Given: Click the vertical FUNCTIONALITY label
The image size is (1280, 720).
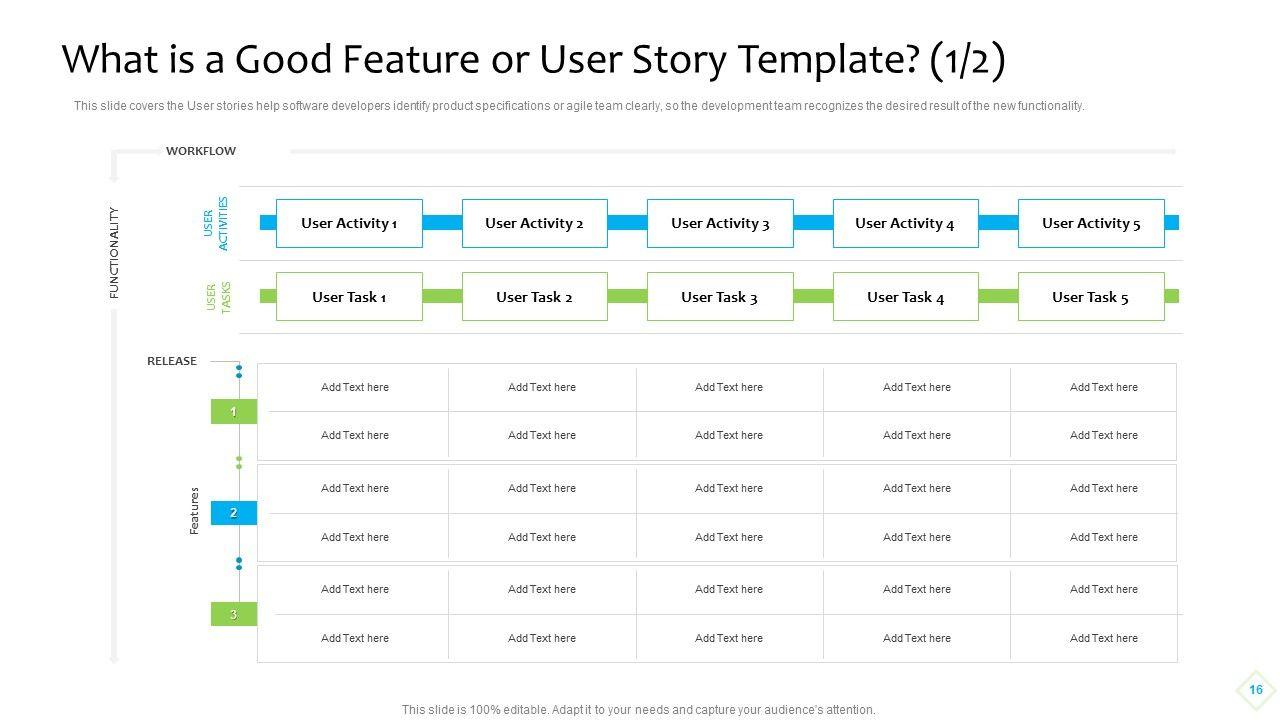Looking at the screenshot, I should 114,253.
